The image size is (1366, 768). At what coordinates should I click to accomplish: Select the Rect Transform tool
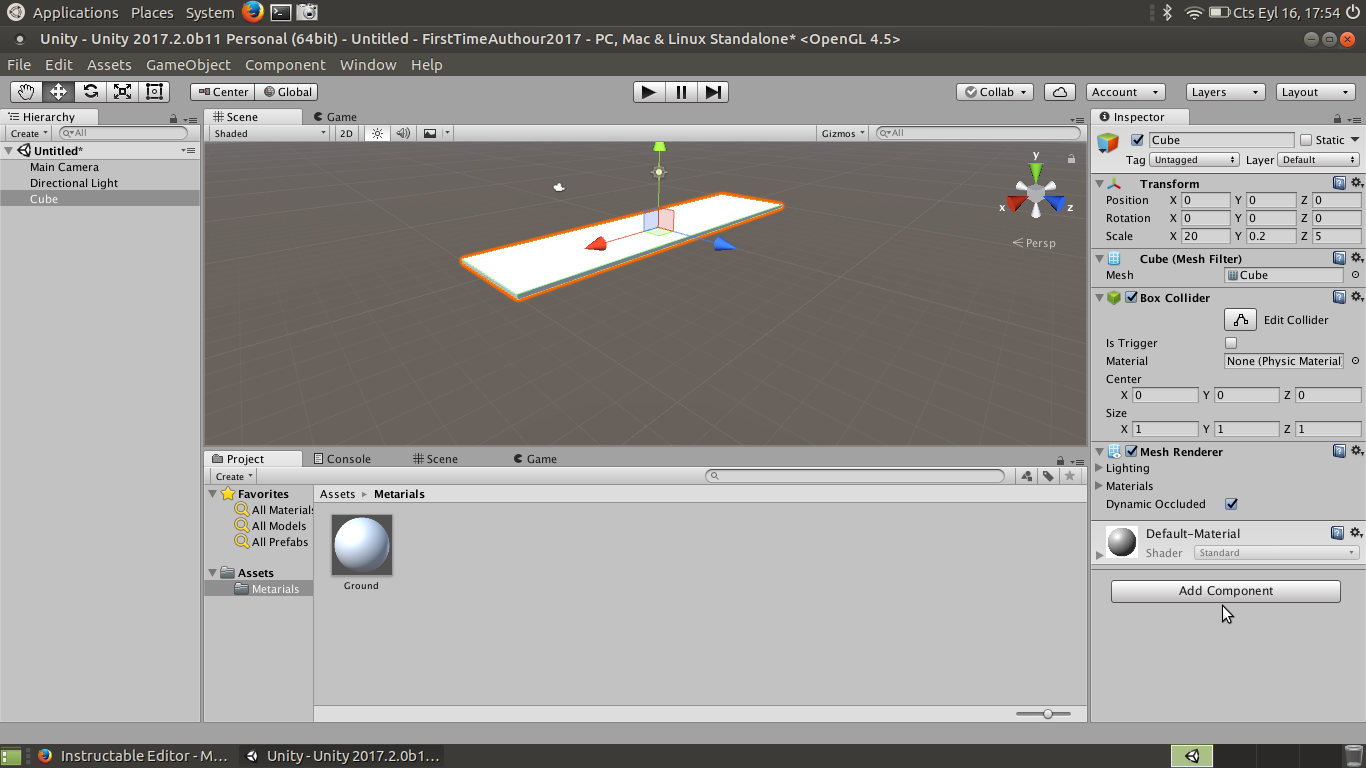tap(155, 92)
